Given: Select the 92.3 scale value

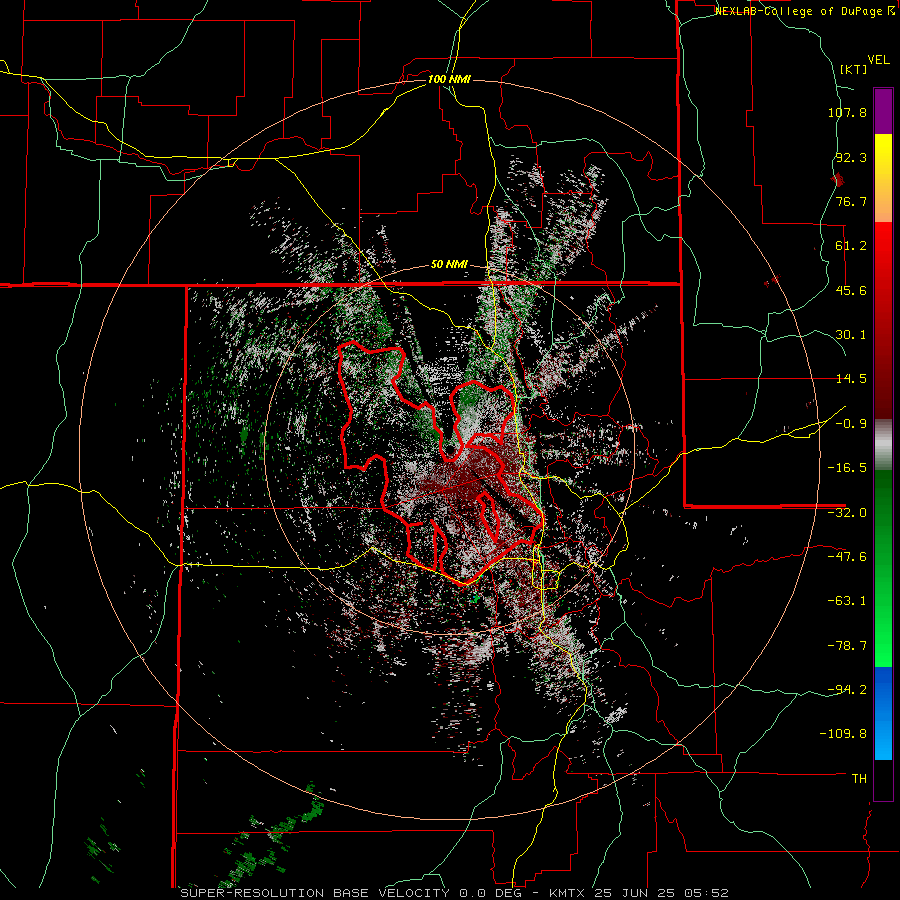Looking at the screenshot, I should click(x=851, y=157).
